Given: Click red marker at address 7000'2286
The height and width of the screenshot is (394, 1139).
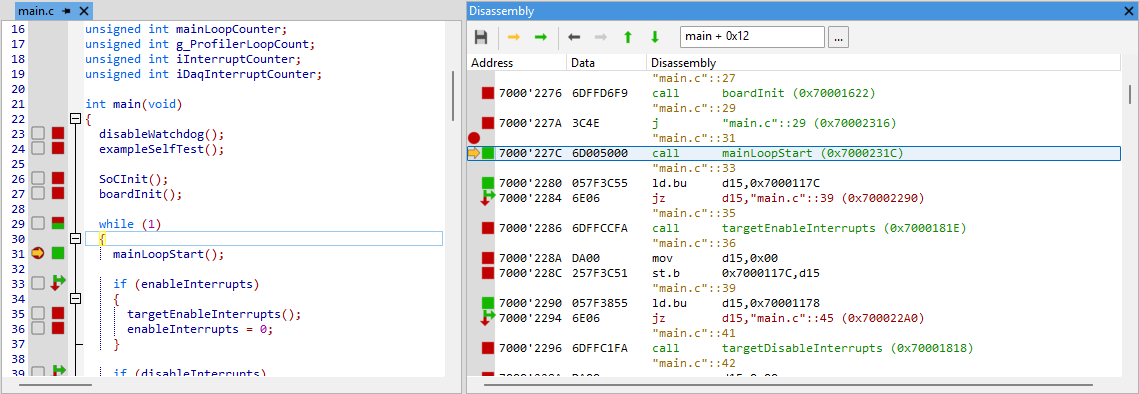Looking at the screenshot, I should pos(487,228).
